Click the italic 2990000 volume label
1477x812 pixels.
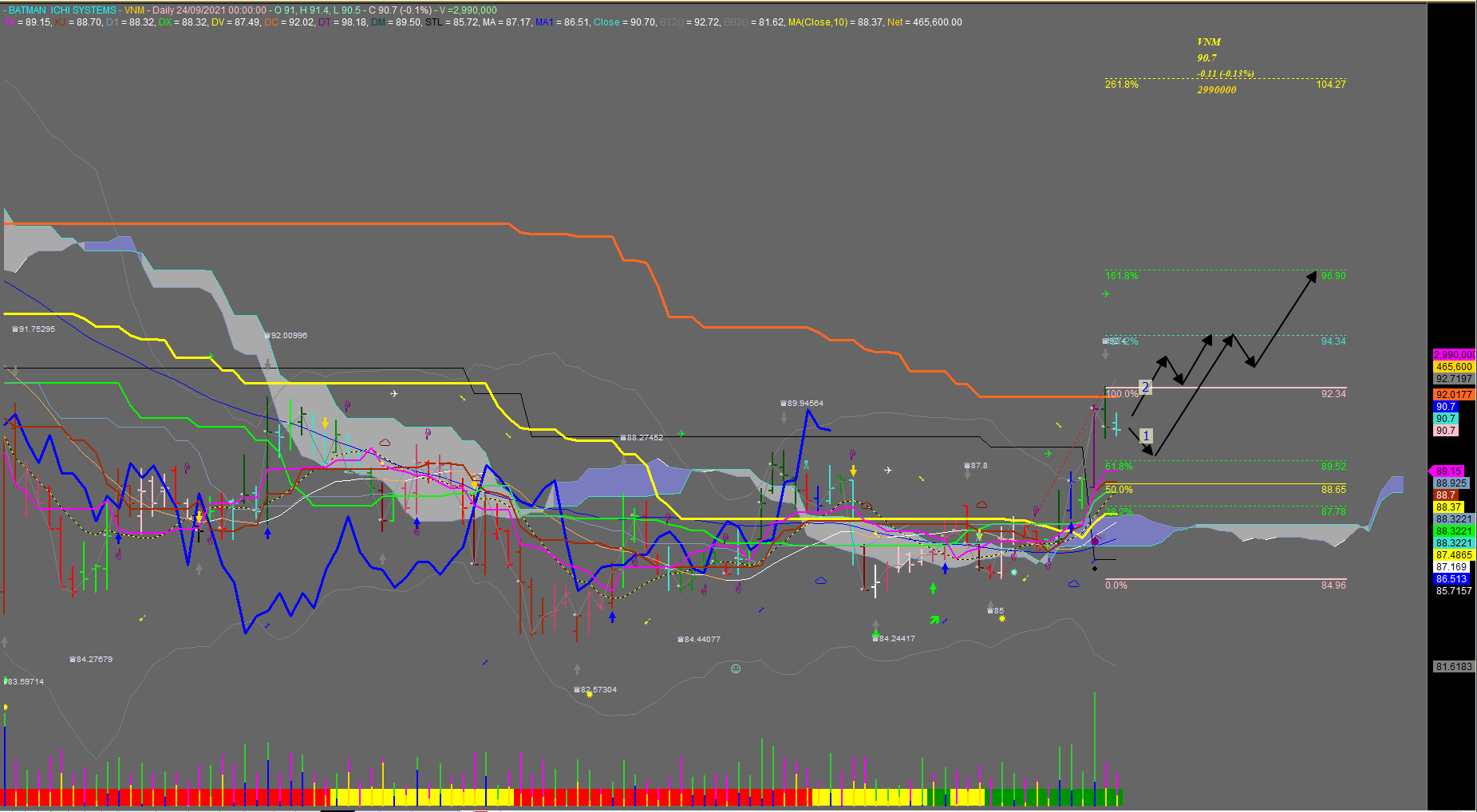coord(1217,89)
